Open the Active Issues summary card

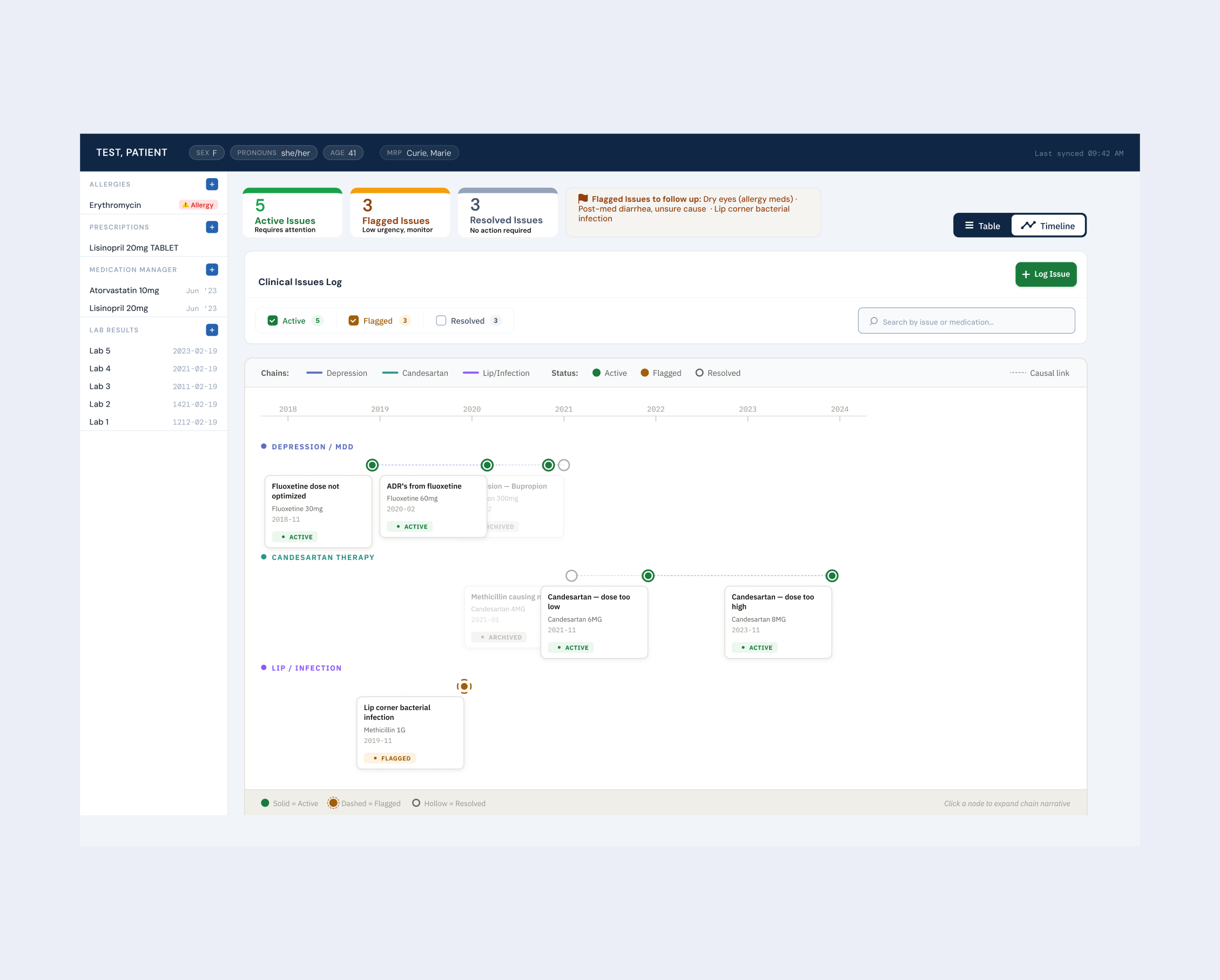292,213
